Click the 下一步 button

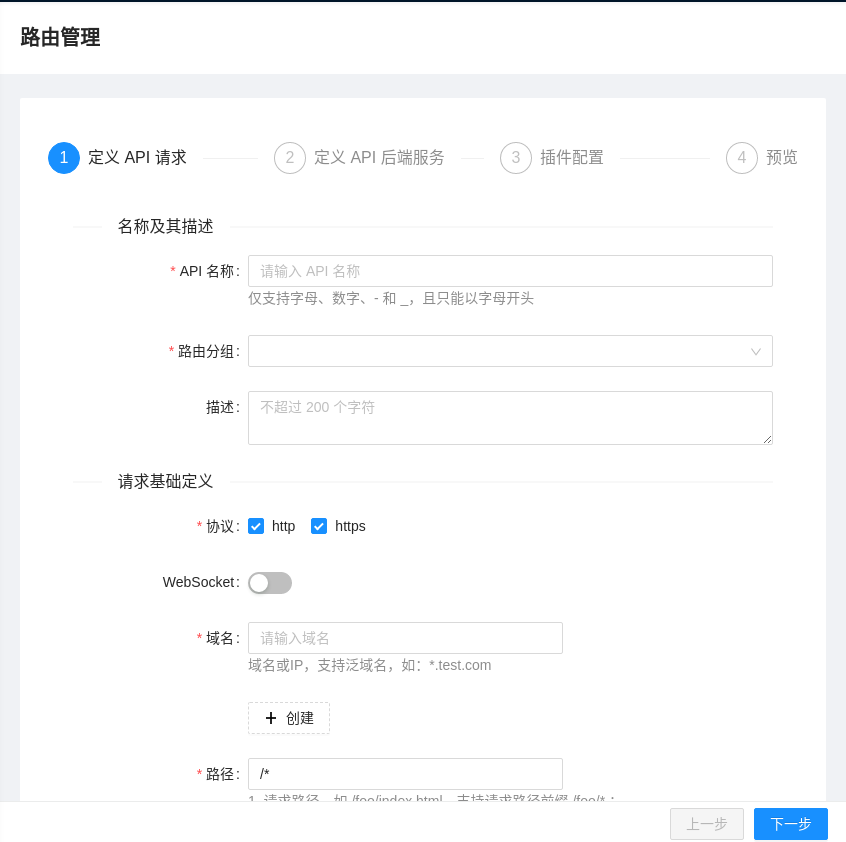coord(791,824)
